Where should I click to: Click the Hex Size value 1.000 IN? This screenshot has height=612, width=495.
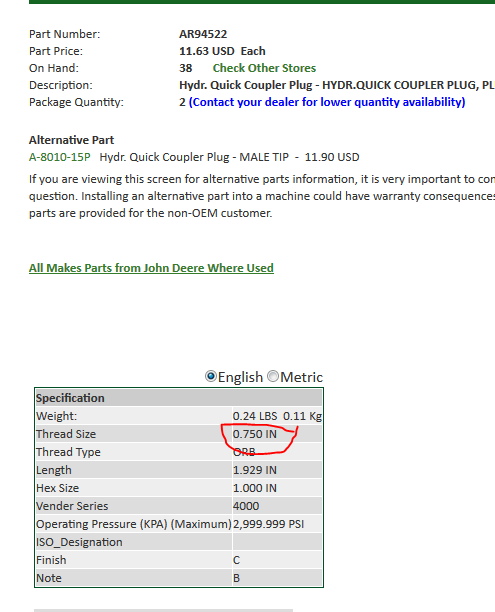pos(255,488)
